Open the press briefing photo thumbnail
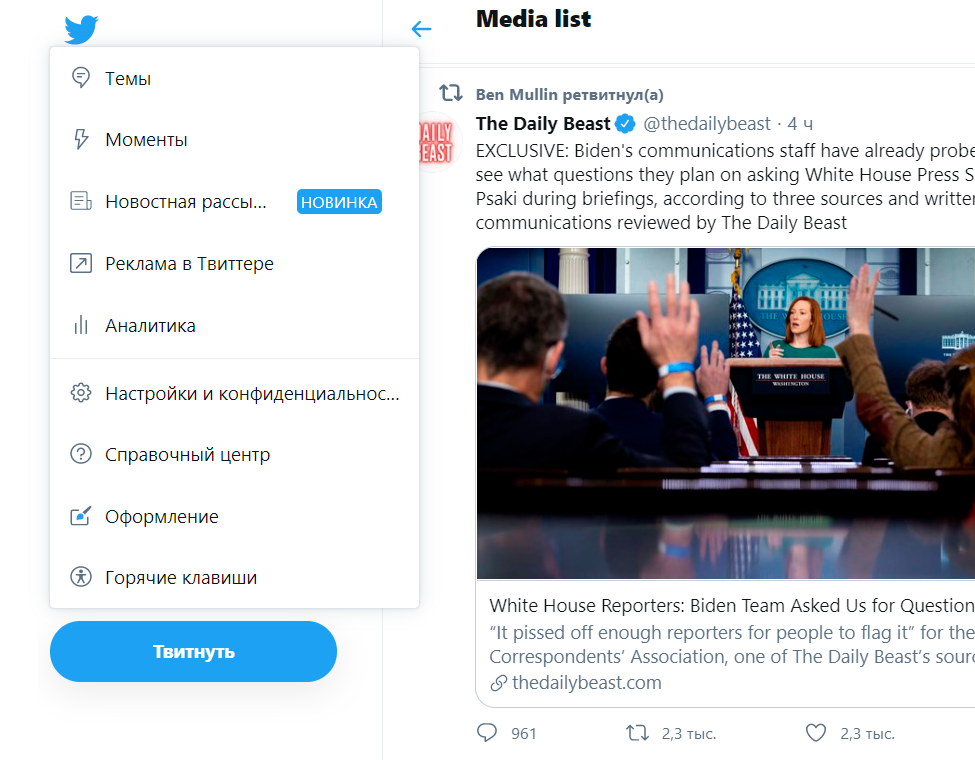Screen dimensions: 975x760 725,413
